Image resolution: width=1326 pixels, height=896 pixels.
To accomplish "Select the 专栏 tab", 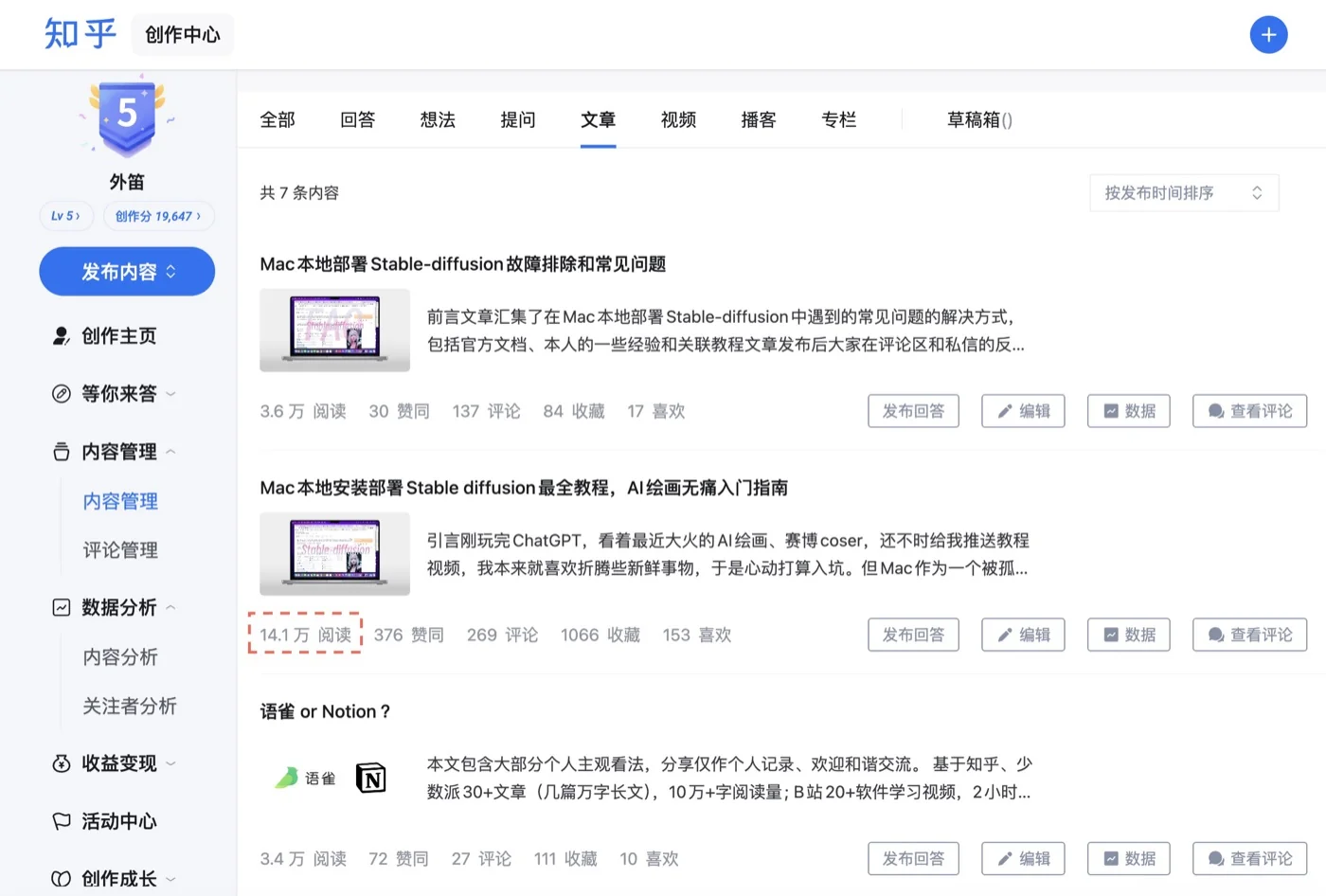I will 839,120.
